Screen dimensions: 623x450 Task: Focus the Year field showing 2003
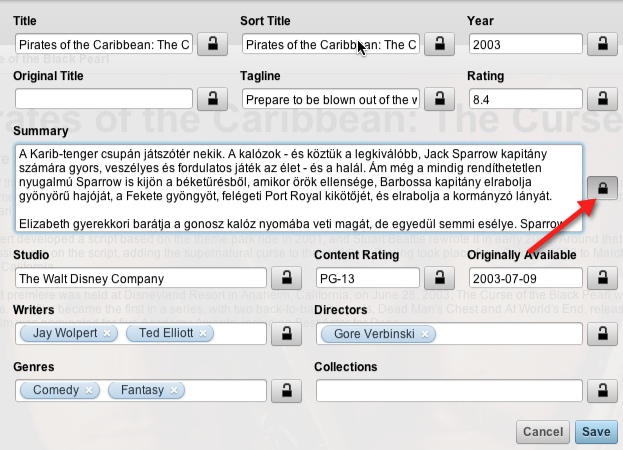pos(526,44)
